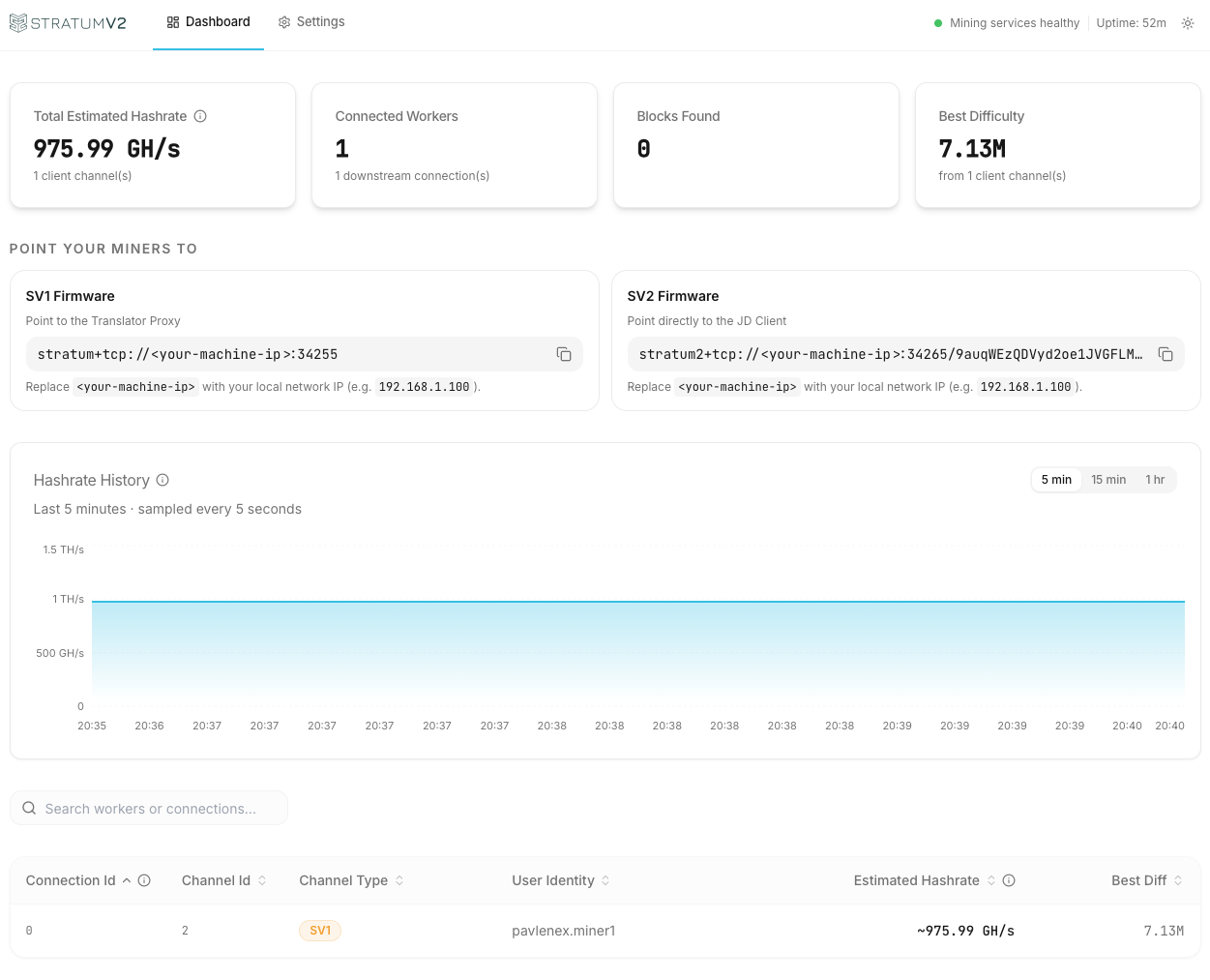Open the Hashrate History info tooltip
The width and height of the screenshot is (1210, 980).
coord(162,480)
